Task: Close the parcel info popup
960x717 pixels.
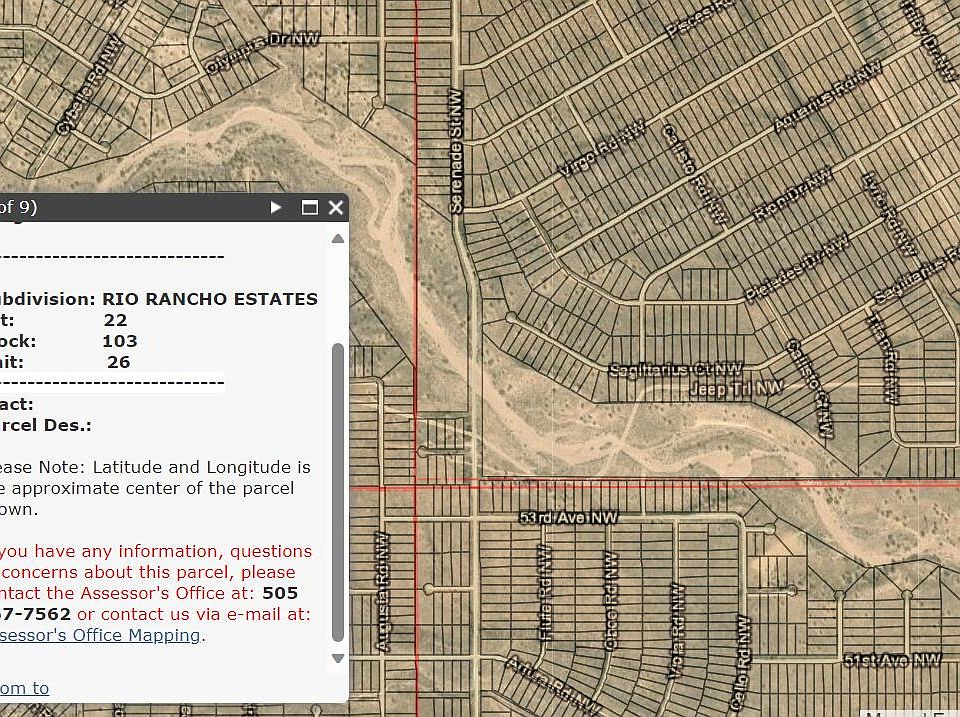Action: (336, 208)
